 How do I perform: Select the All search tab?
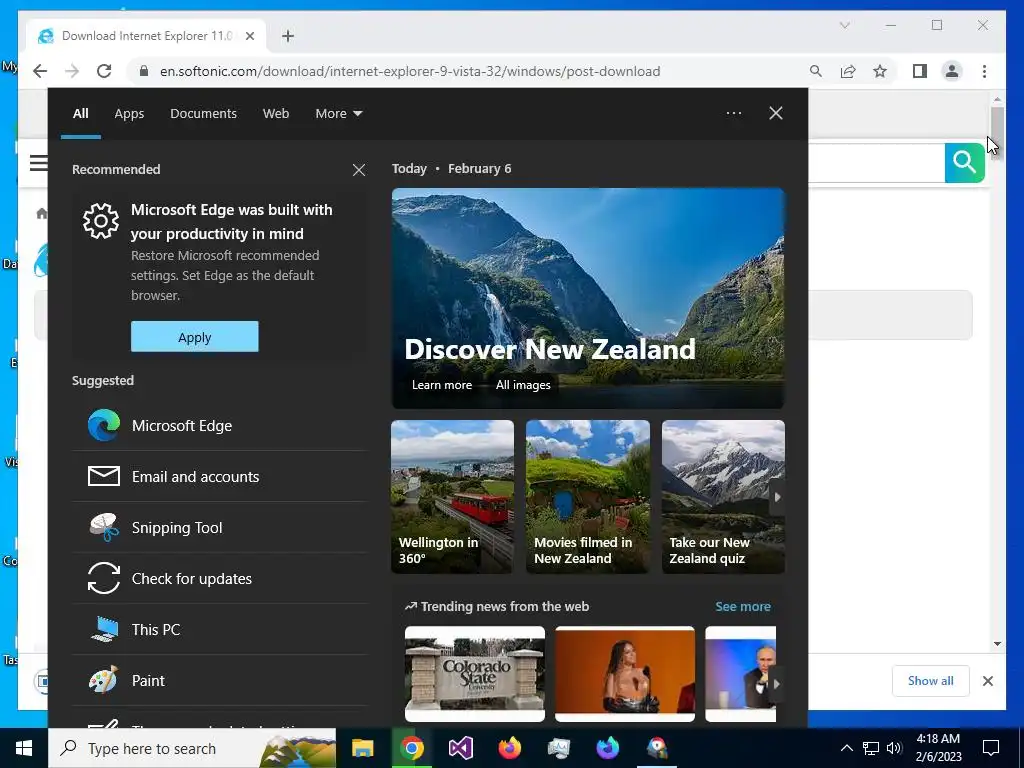pyautogui.click(x=80, y=114)
